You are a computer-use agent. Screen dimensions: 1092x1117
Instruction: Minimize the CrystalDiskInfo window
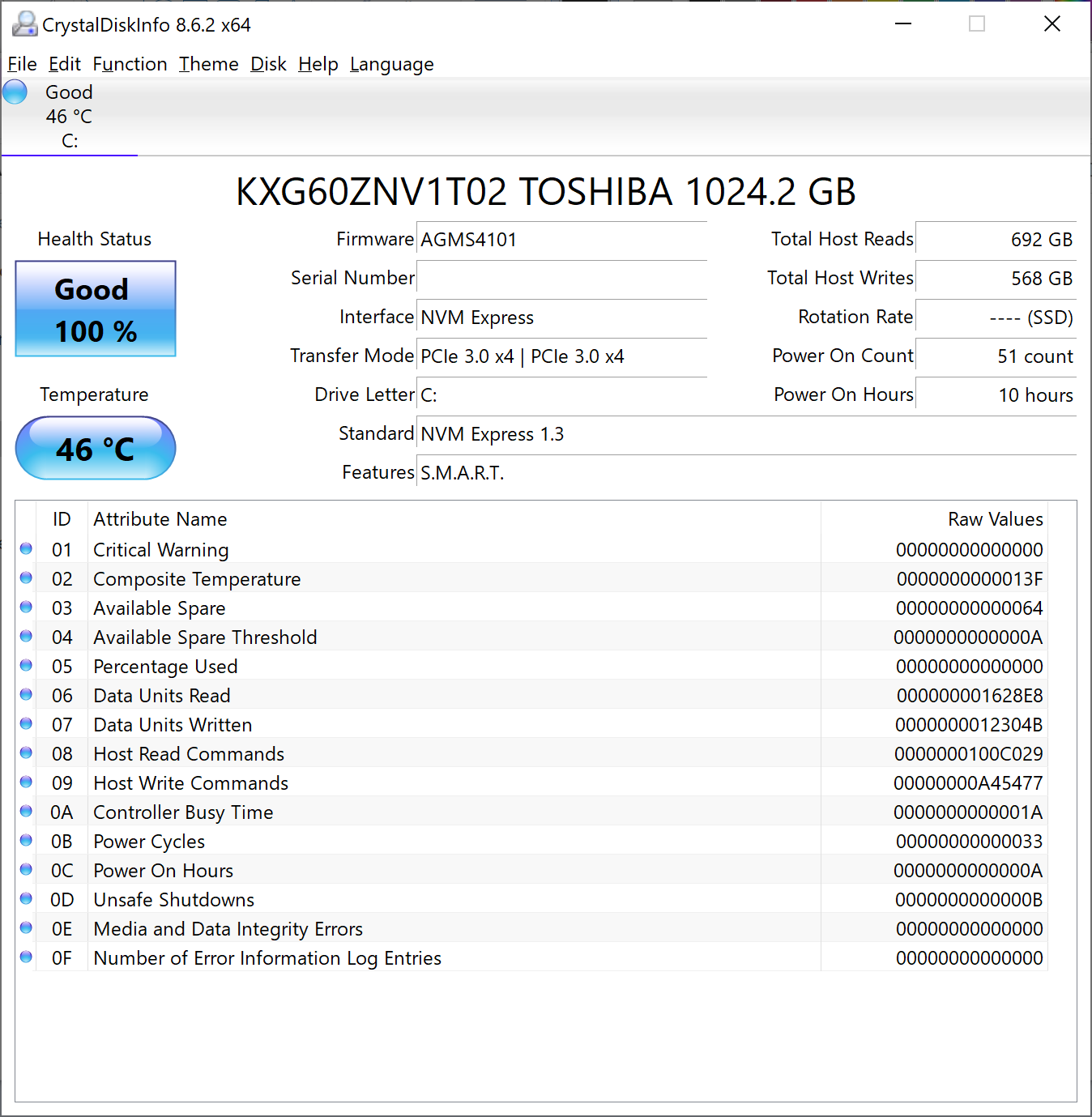coord(903,24)
